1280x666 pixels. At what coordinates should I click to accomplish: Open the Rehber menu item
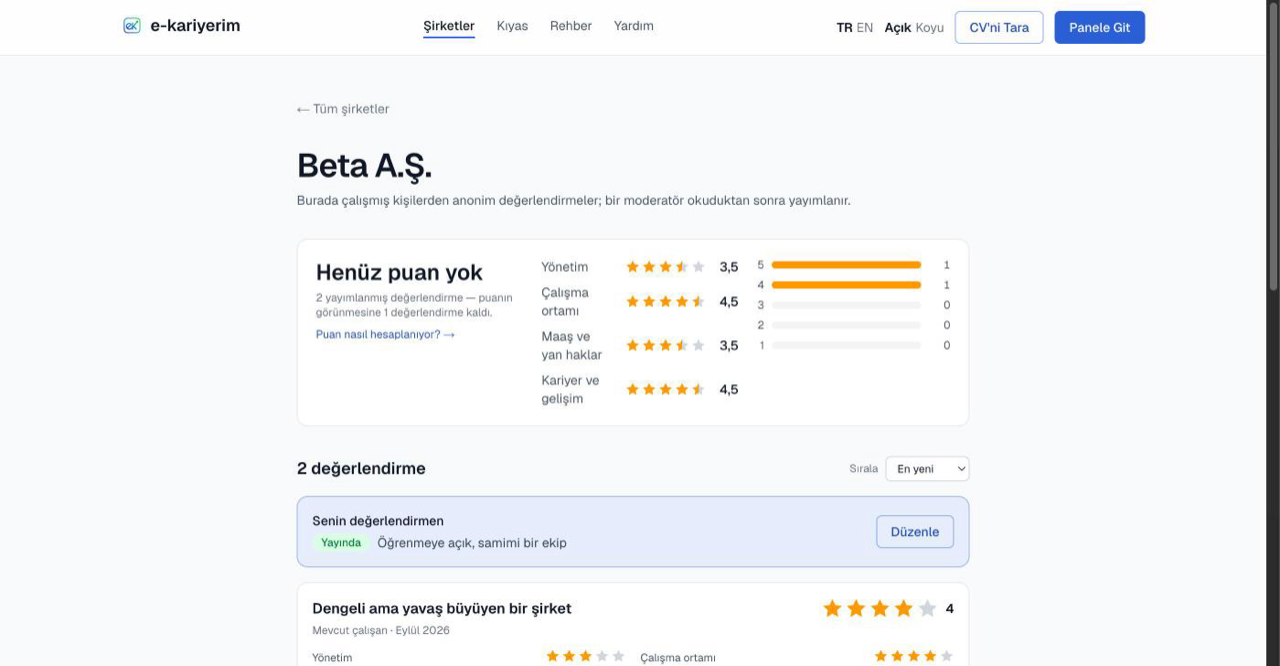coord(571,26)
